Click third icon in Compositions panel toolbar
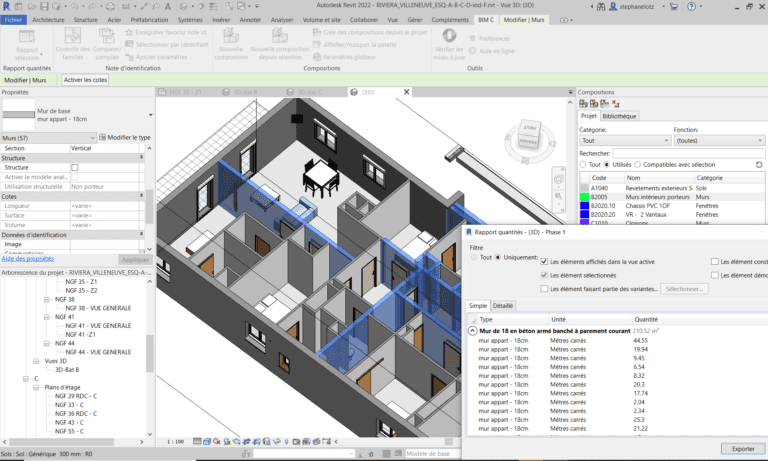Screen dimensions: 768x461 pyautogui.click(x=604, y=103)
